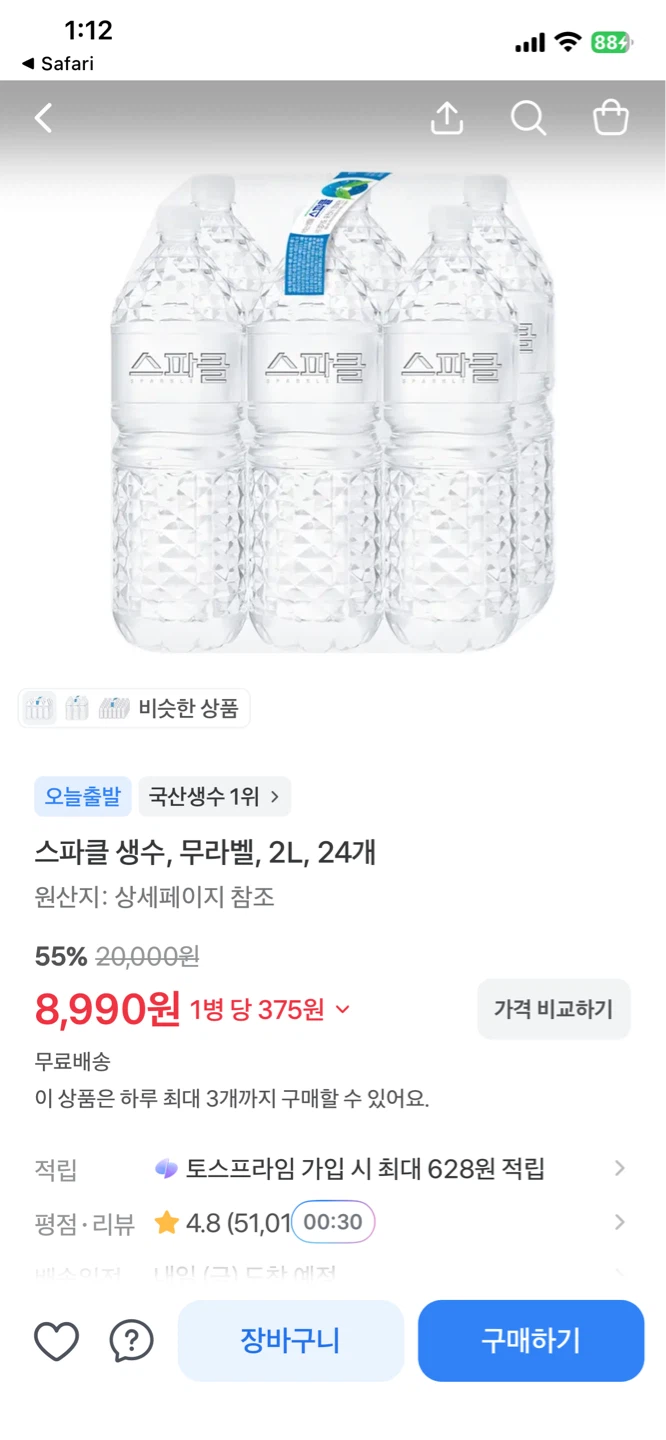Tap 비슷한 상품 similar products chip
This screenshot has width=666, height=1440.
pyautogui.click(x=134, y=709)
